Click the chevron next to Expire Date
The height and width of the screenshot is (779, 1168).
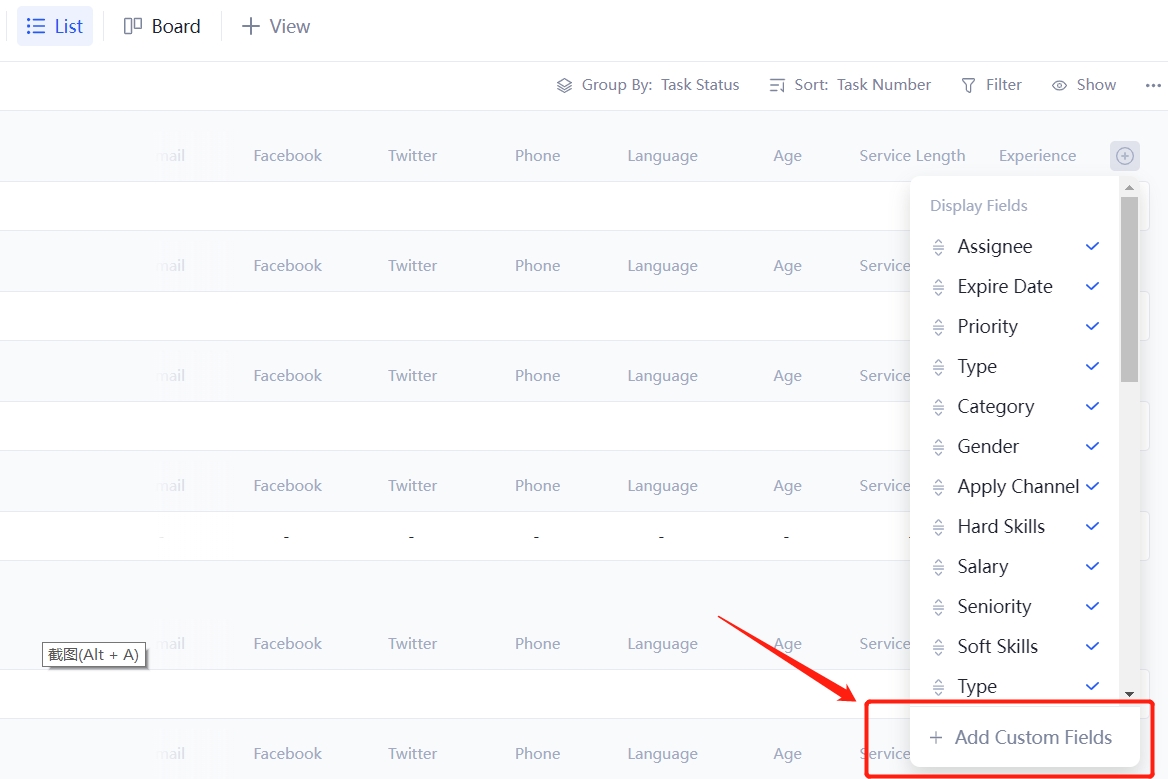pyautogui.click(x=1091, y=286)
